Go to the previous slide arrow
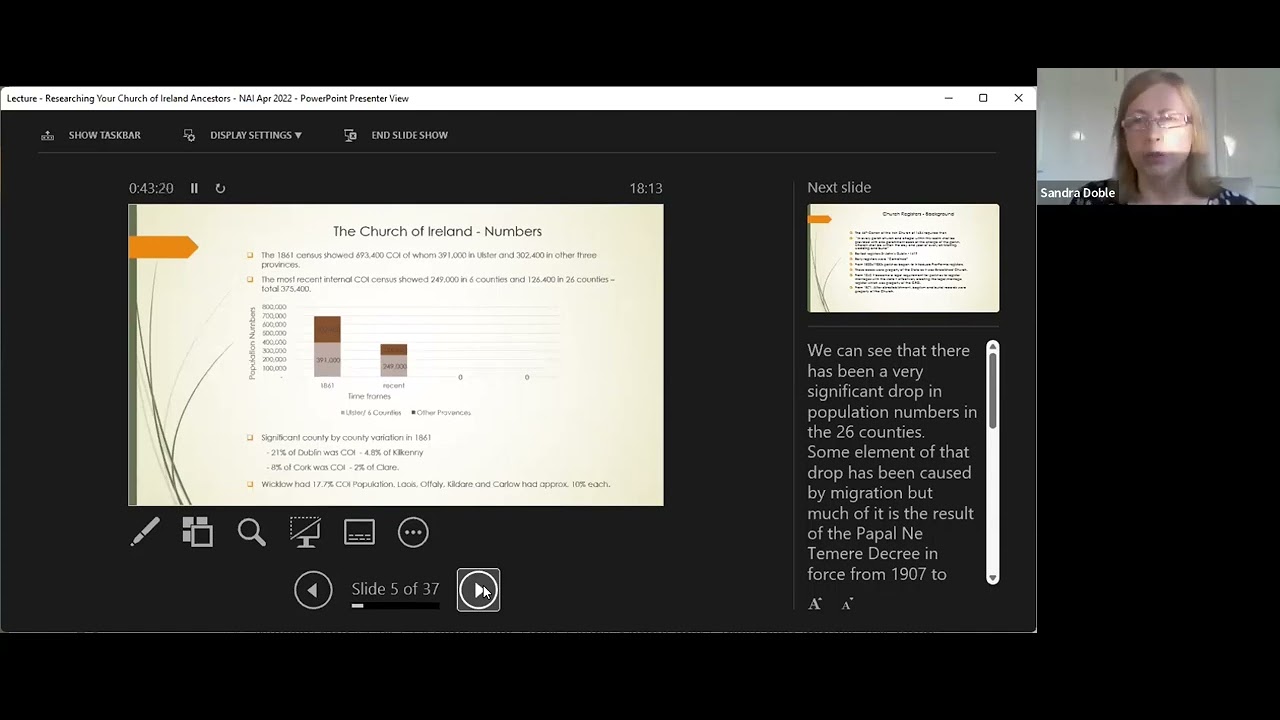This screenshot has height=720, width=1280. click(313, 590)
